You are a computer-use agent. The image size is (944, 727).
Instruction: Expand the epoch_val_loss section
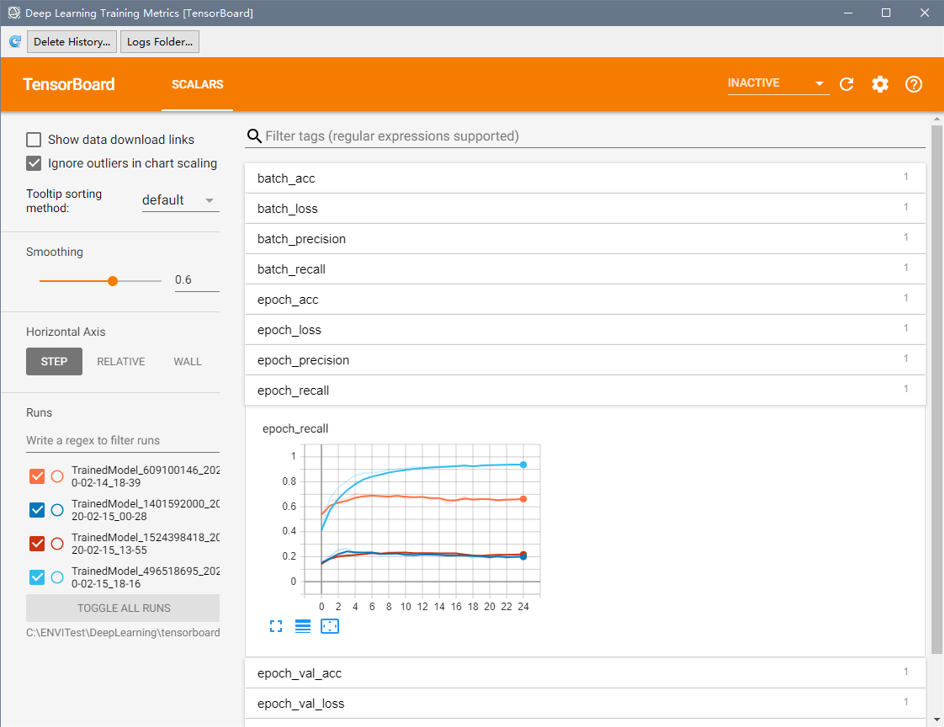pos(585,703)
